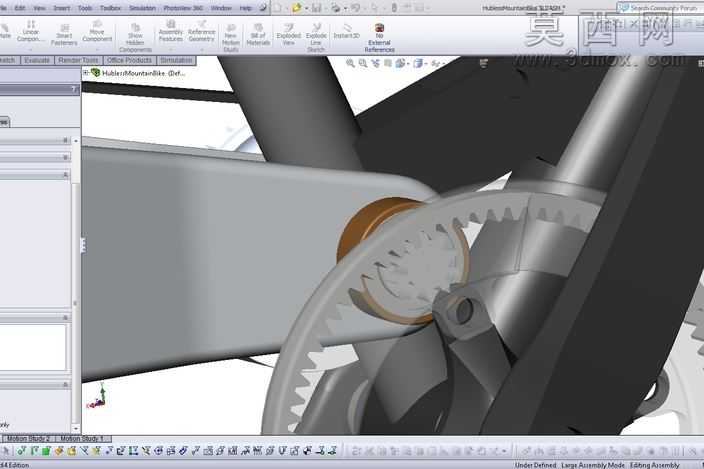Select Explode Line Sketch tool
The width and height of the screenshot is (704, 469).
(x=316, y=38)
